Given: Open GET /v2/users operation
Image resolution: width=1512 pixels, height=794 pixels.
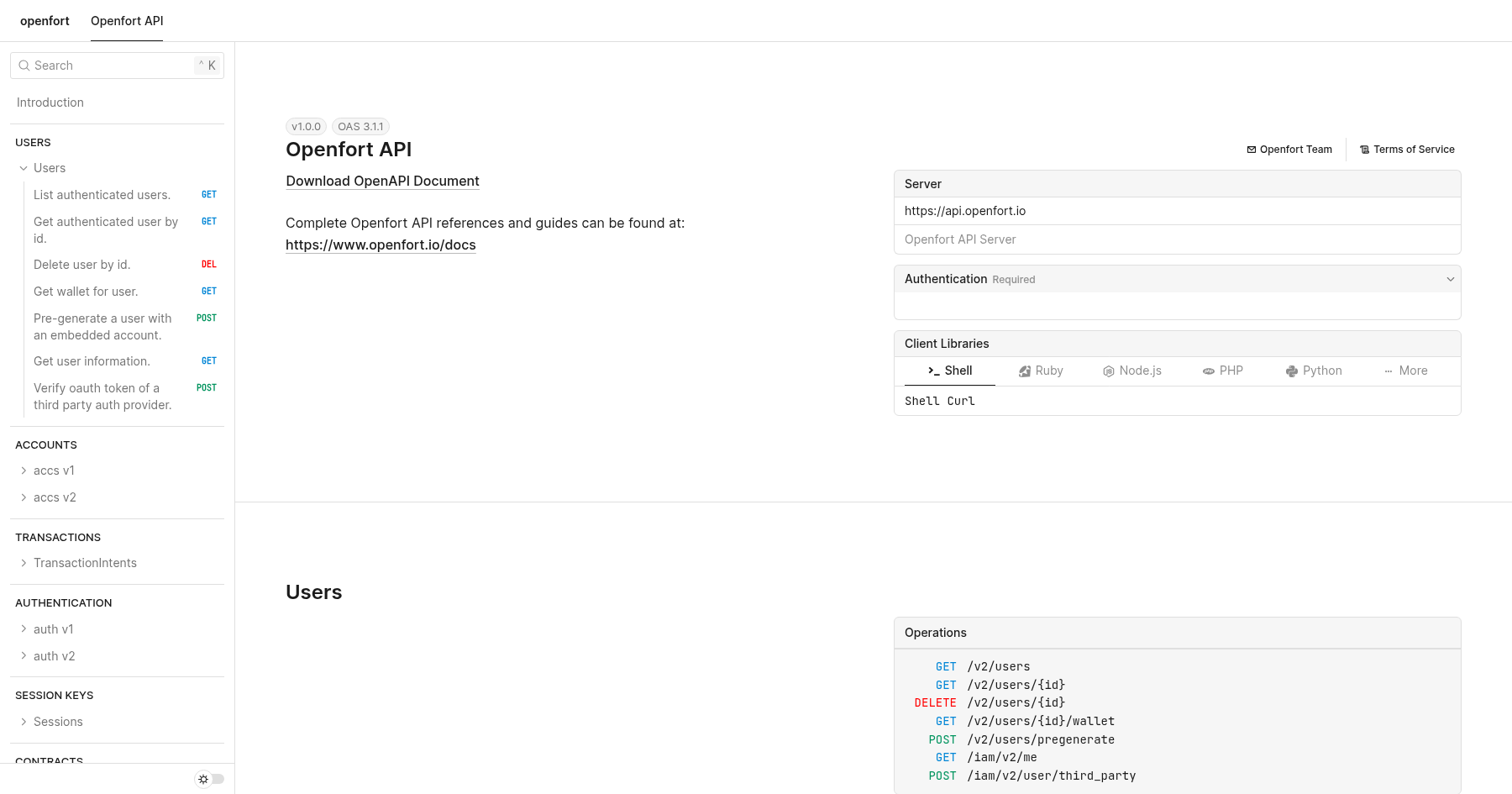Looking at the screenshot, I should (x=983, y=666).
